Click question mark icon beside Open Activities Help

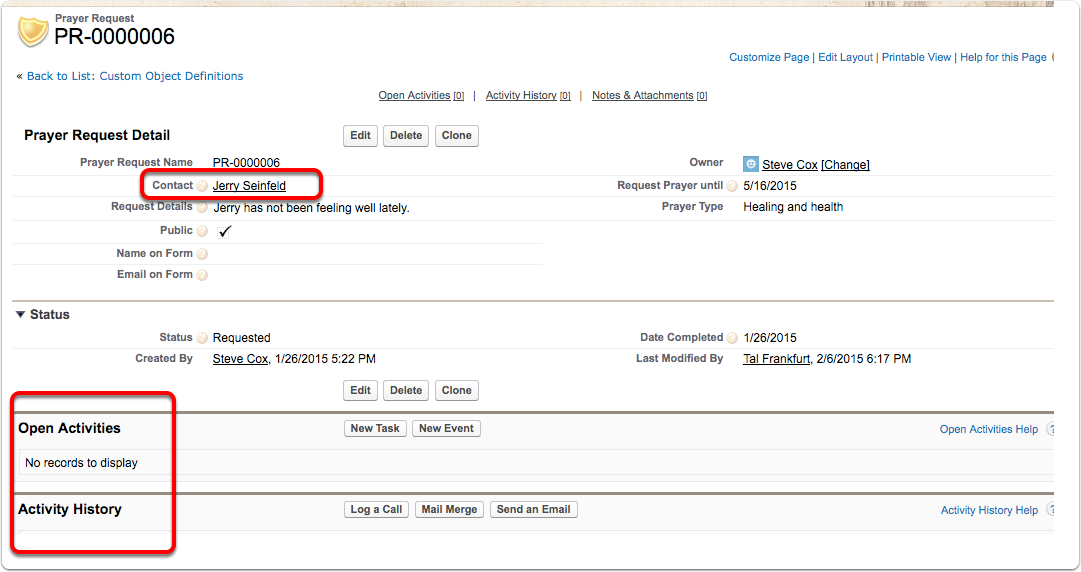pos(1051,429)
